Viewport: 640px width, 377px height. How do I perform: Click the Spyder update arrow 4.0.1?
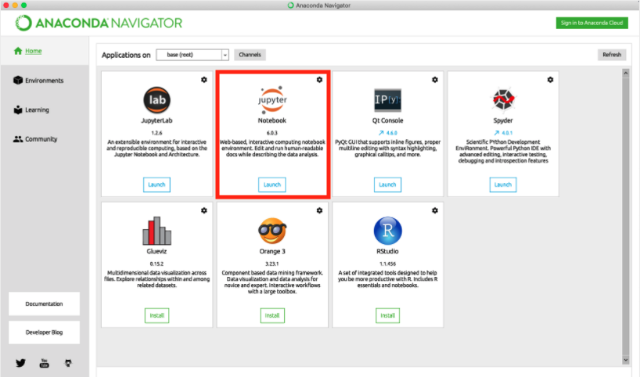point(503,133)
